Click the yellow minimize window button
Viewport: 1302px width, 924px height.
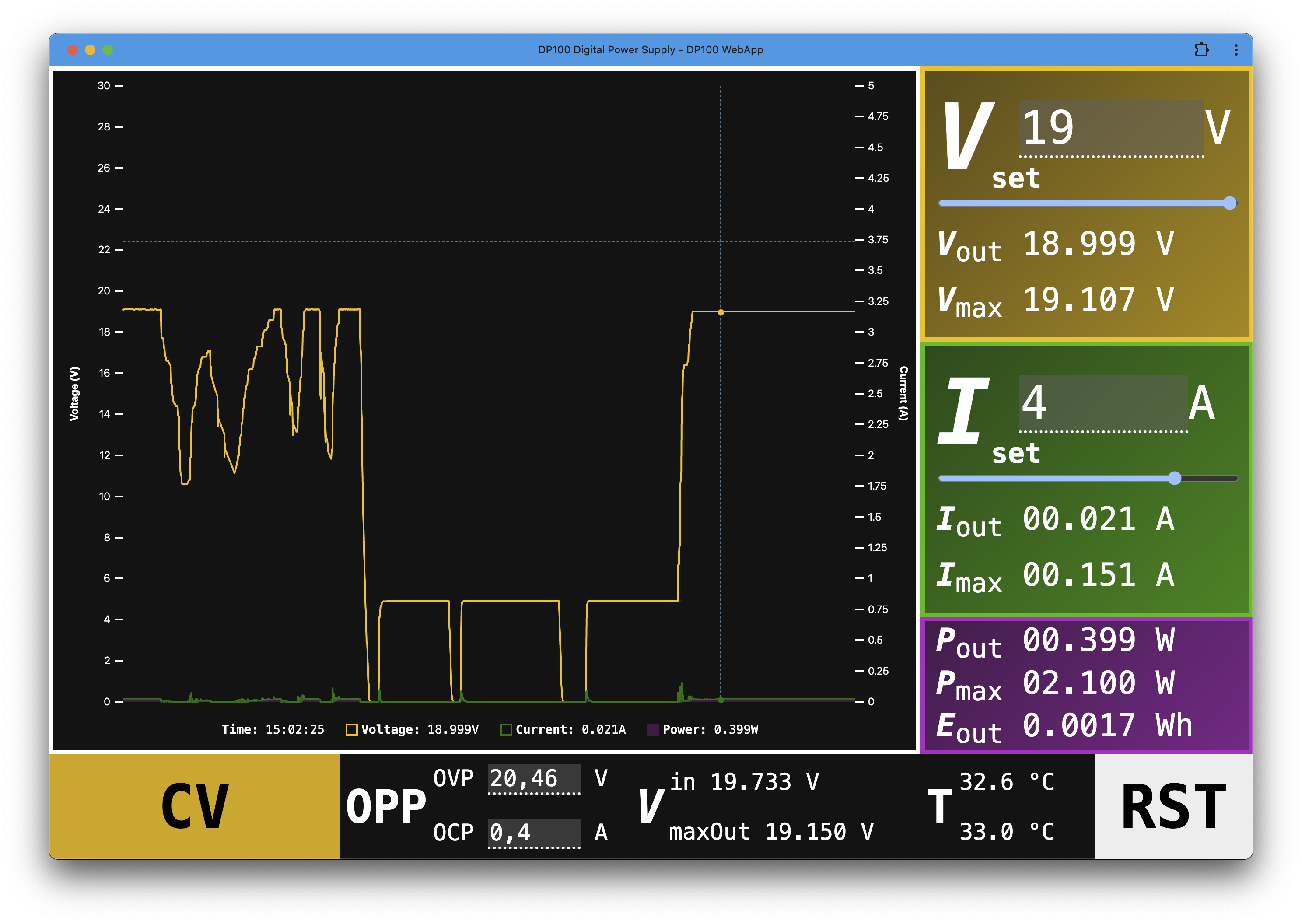(x=90, y=50)
